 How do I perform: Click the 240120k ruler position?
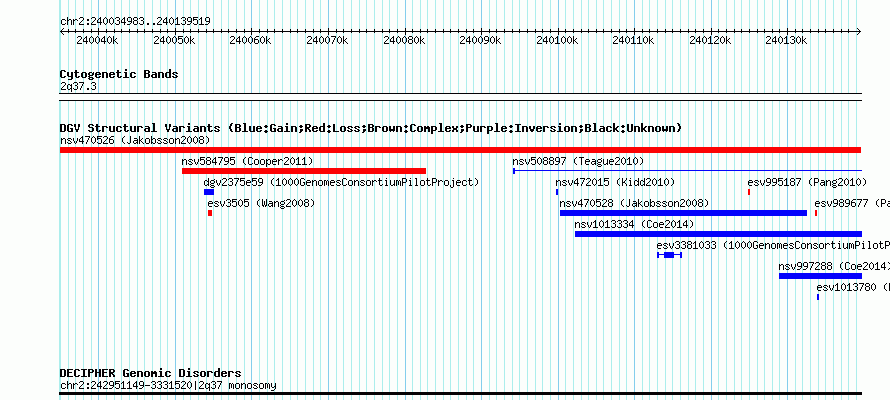coord(711,40)
